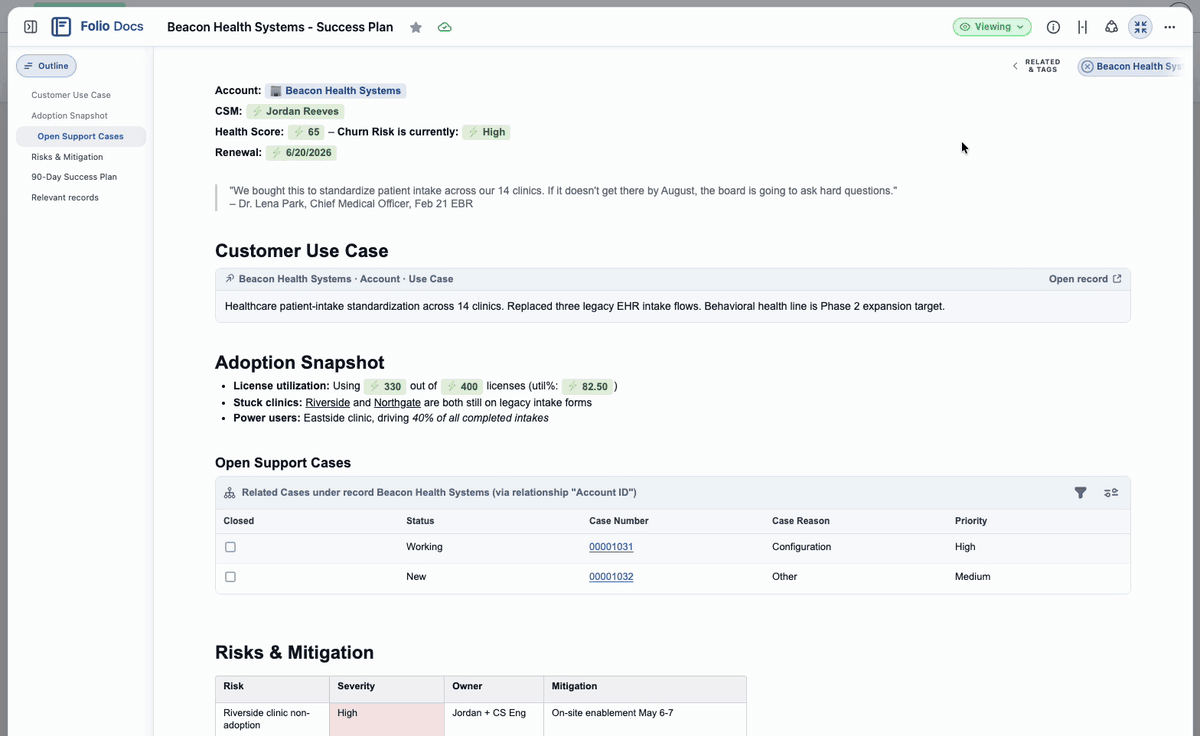Open the Viewing mode dropdown
The height and width of the screenshot is (736, 1200).
[992, 27]
